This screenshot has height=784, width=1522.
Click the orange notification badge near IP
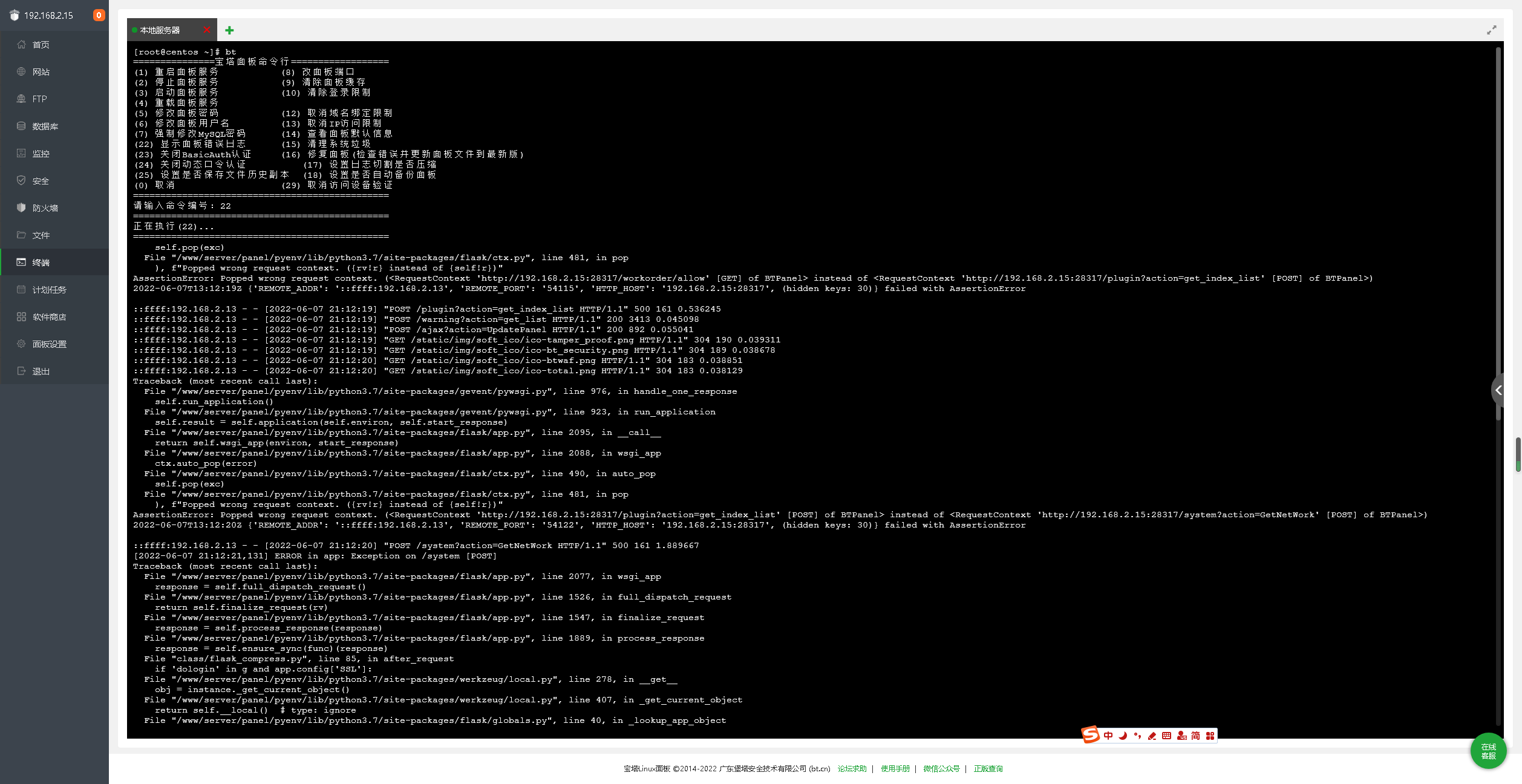[99, 15]
